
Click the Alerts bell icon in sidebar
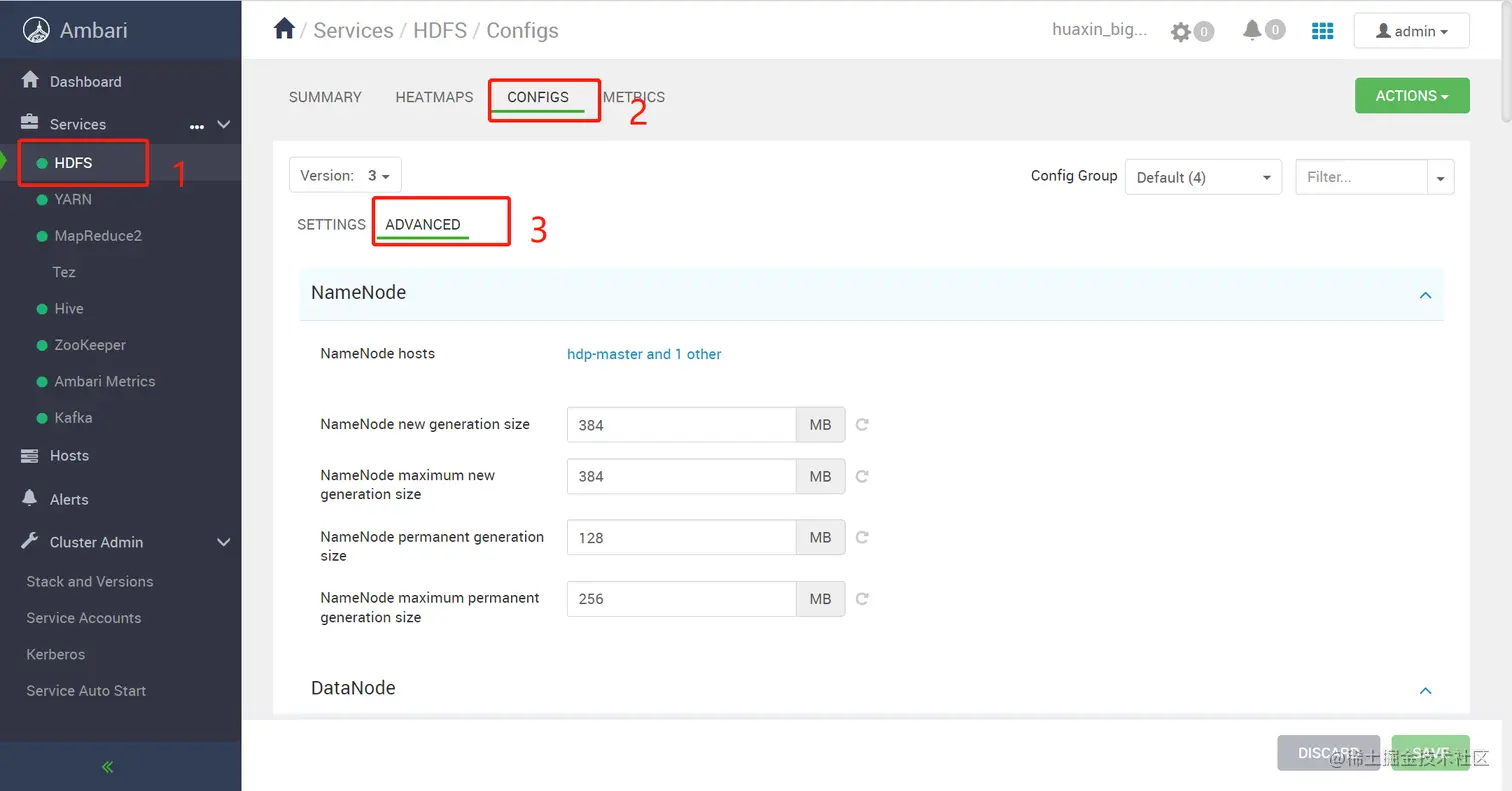coord(30,498)
